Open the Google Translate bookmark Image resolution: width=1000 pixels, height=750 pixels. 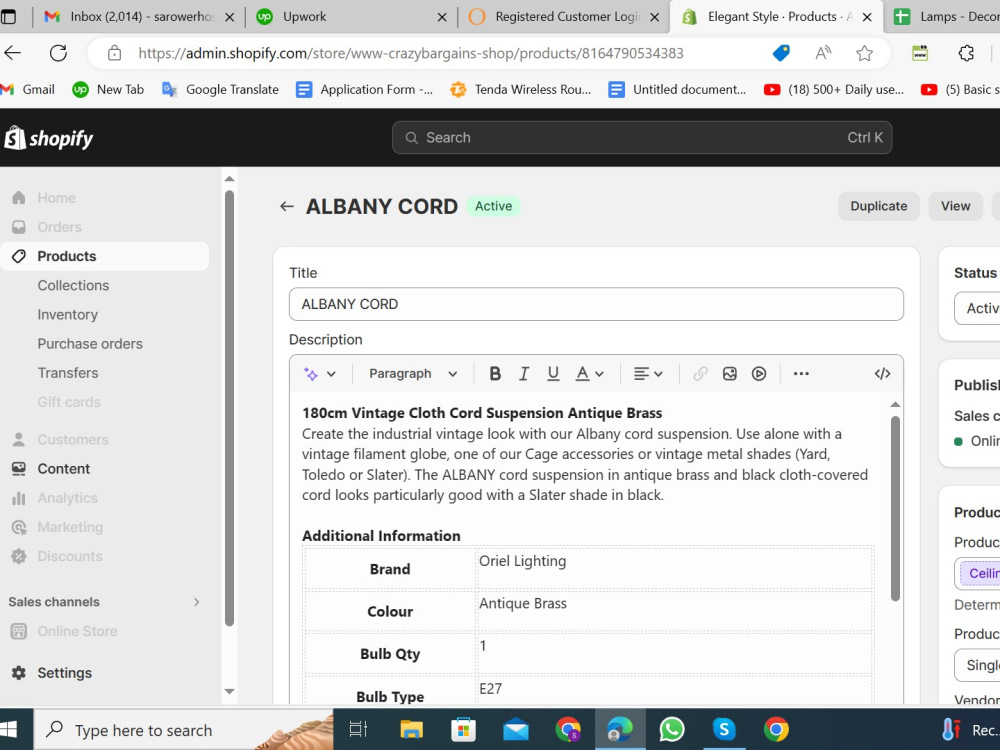[x=220, y=90]
